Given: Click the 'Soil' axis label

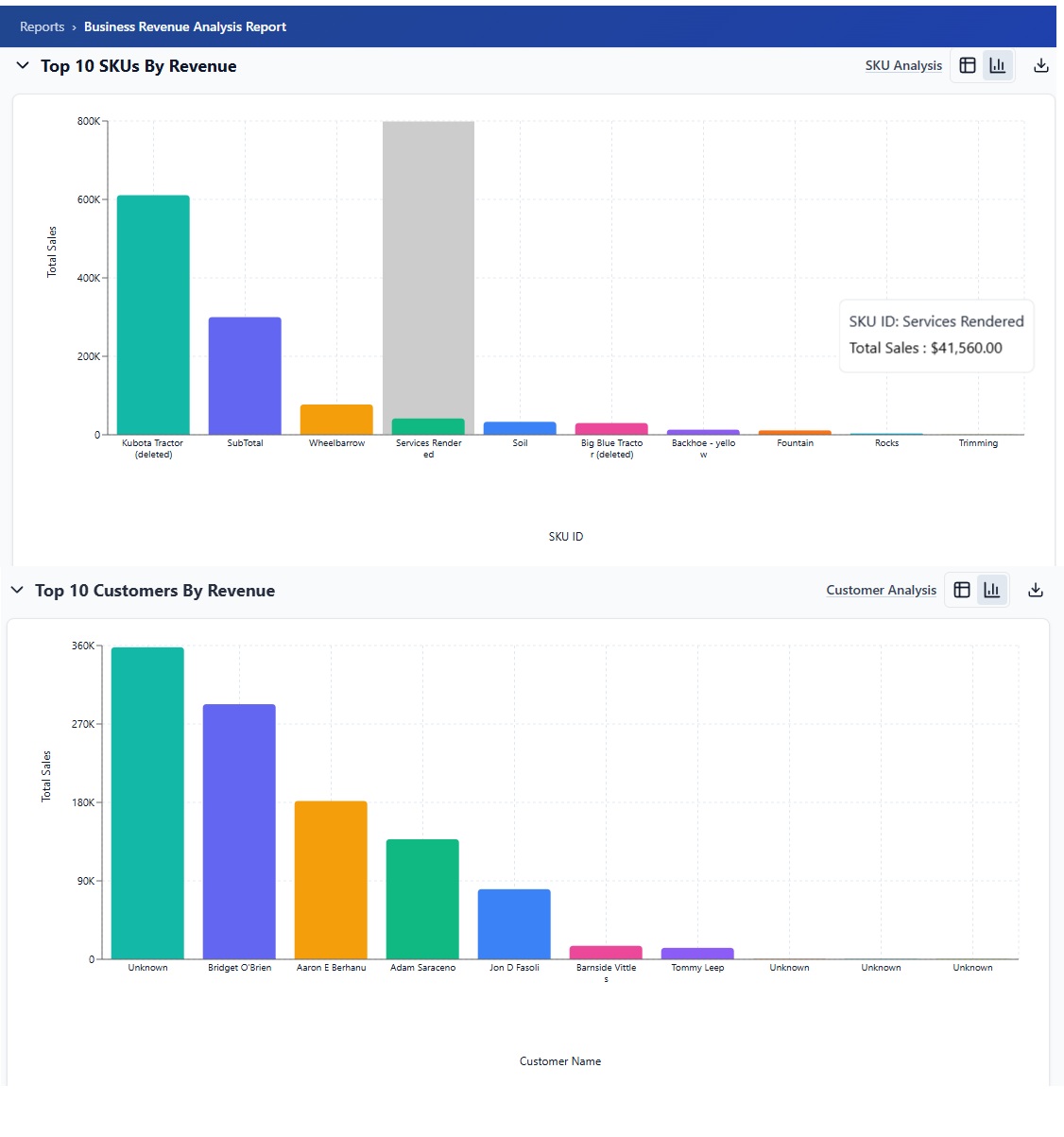Looking at the screenshot, I should pos(520,443).
